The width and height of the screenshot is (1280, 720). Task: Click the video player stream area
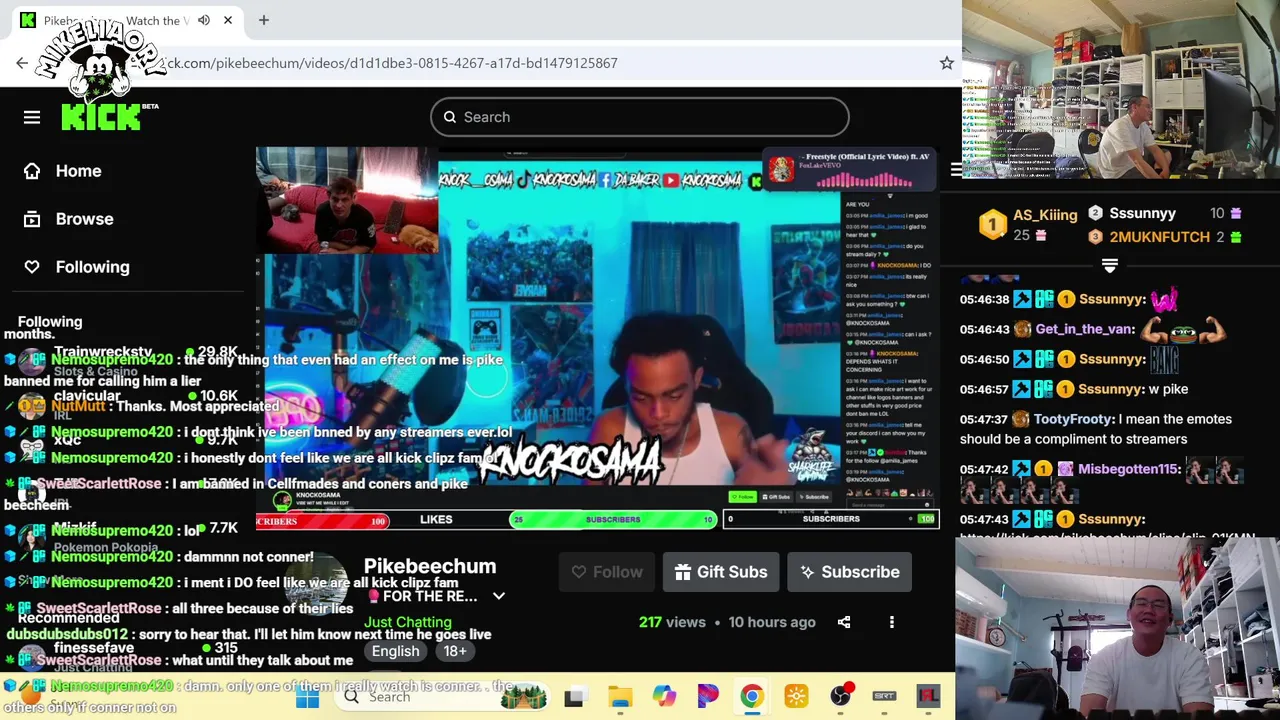[x=597, y=338]
